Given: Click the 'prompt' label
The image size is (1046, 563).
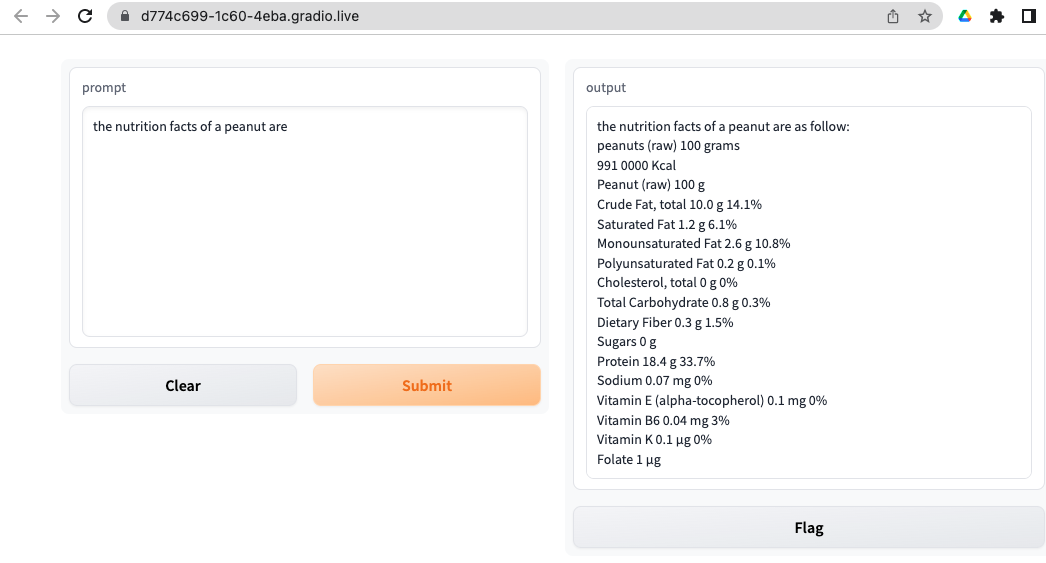Looking at the screenshot, I should point(104,88).
